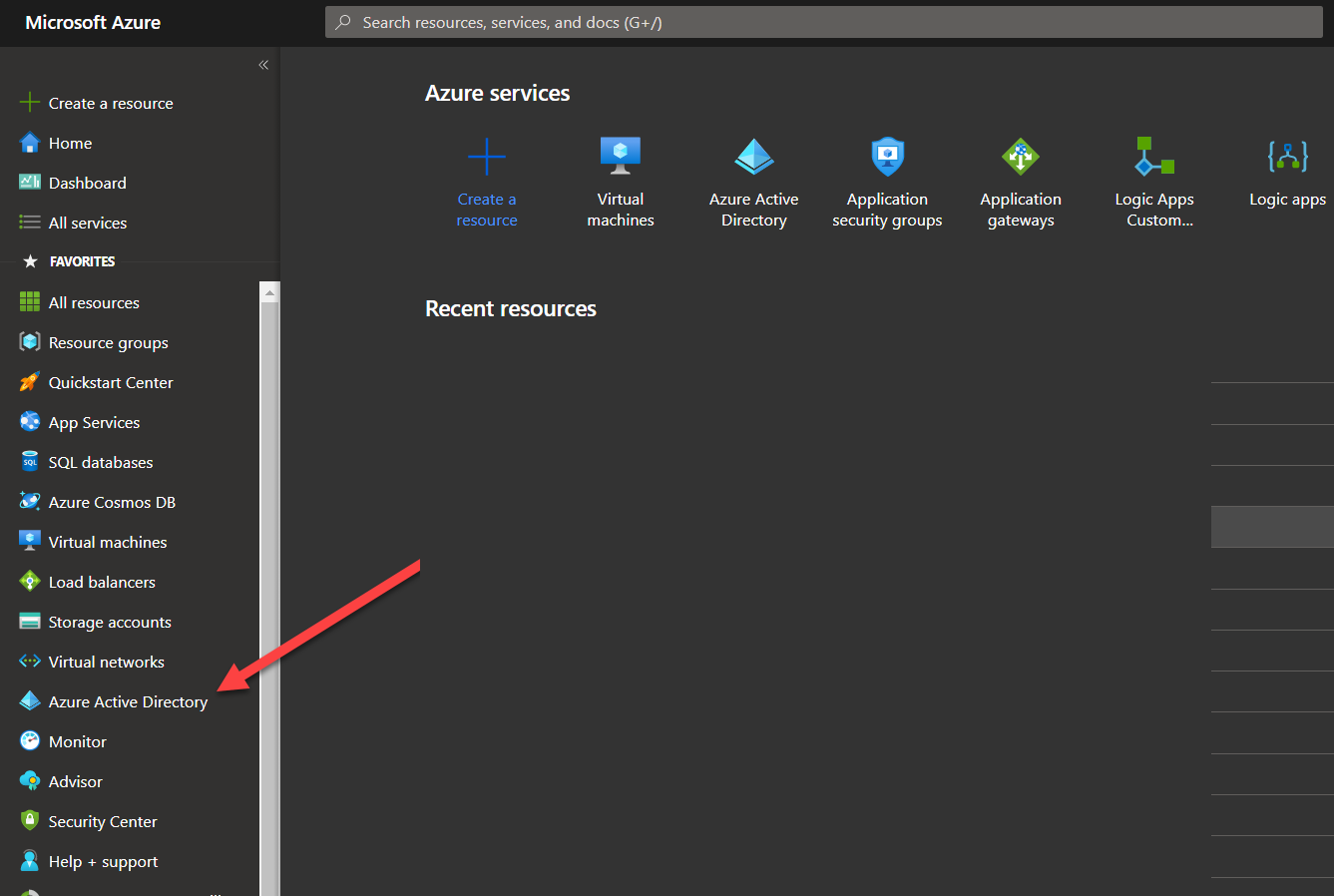The height and width of the screenshot is (896, 1334).
Task: Collapse the sidebar with the double chevron
Action: coord(263,65)
